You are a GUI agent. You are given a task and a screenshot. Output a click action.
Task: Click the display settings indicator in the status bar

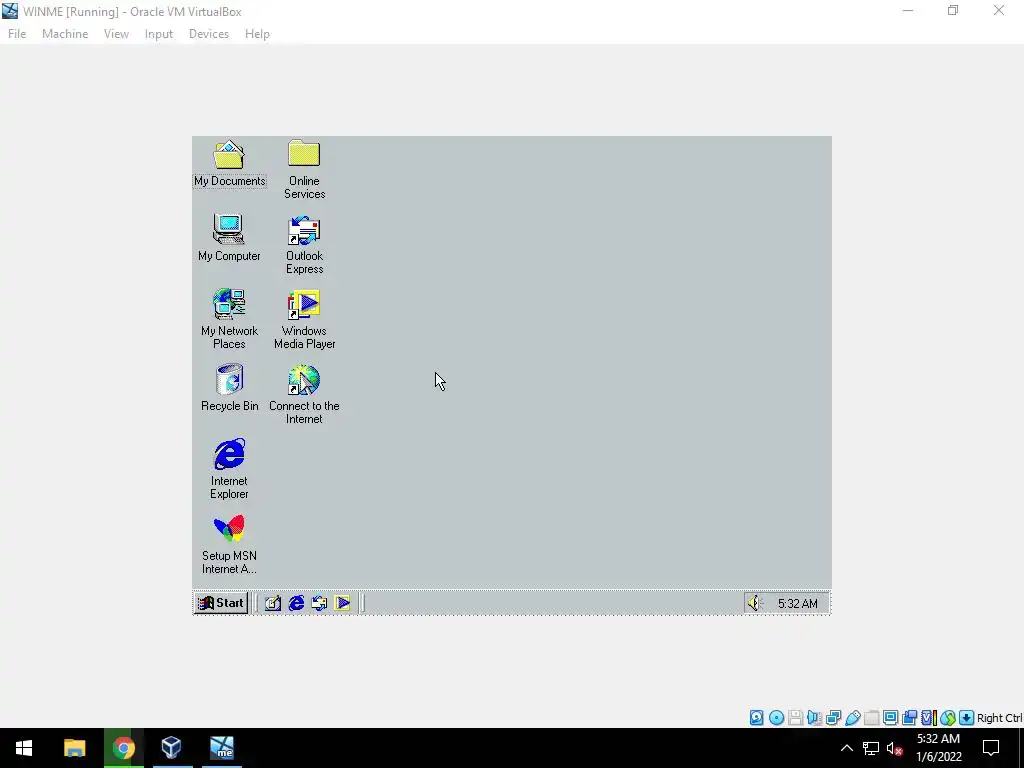point(890,718)
